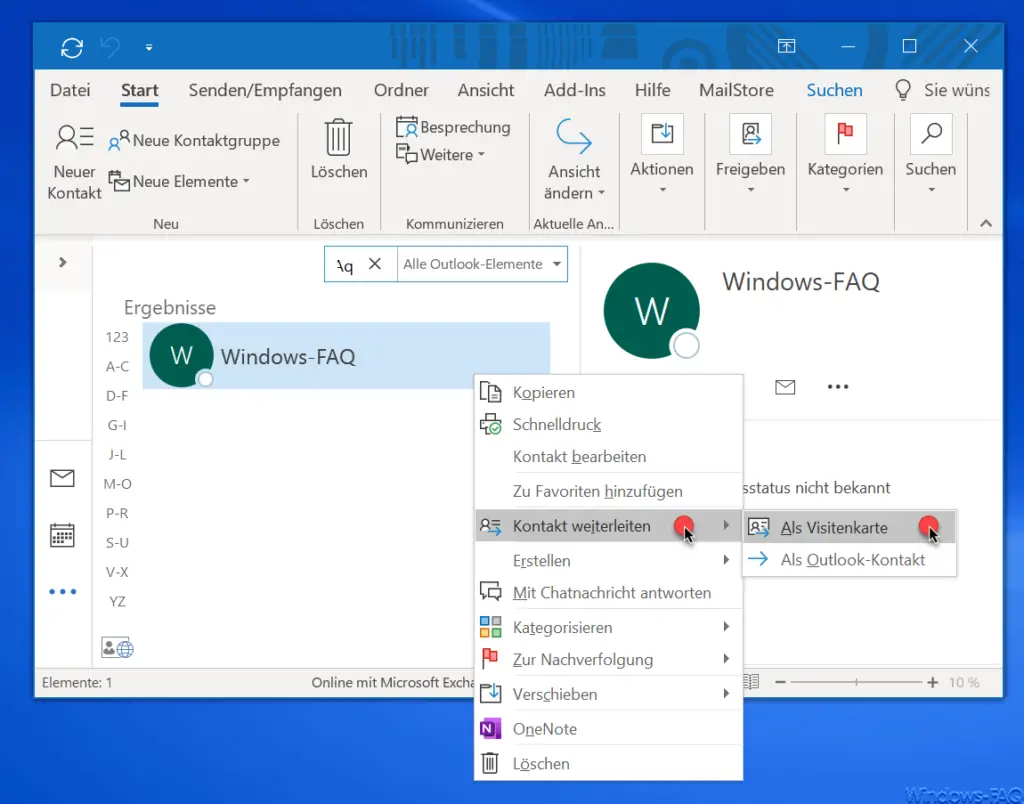Open the three-dots menu in contact card
This screenshot has height=804, width=1024.
[x=838, y=387]
